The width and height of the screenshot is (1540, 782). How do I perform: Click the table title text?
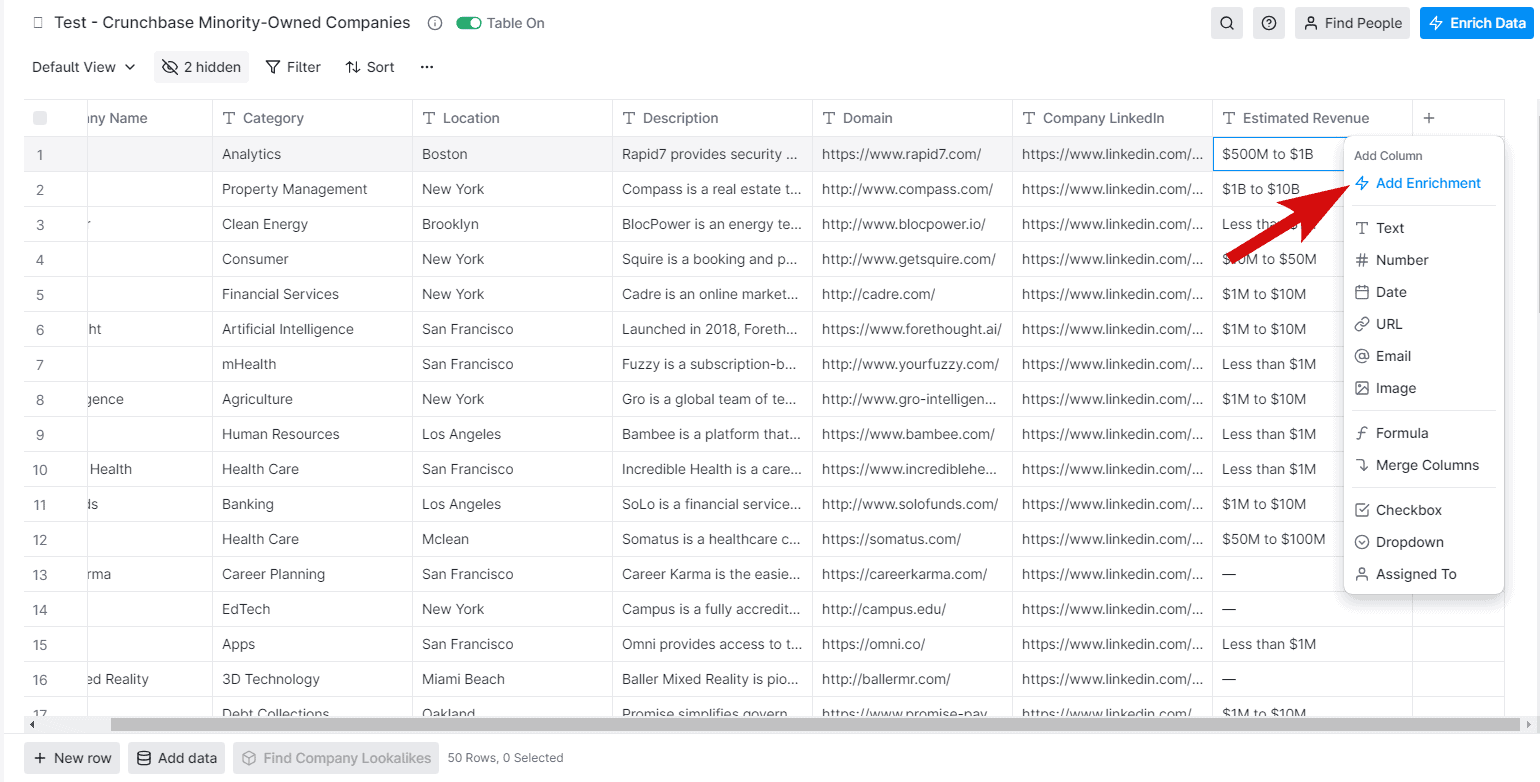[232, 22]
